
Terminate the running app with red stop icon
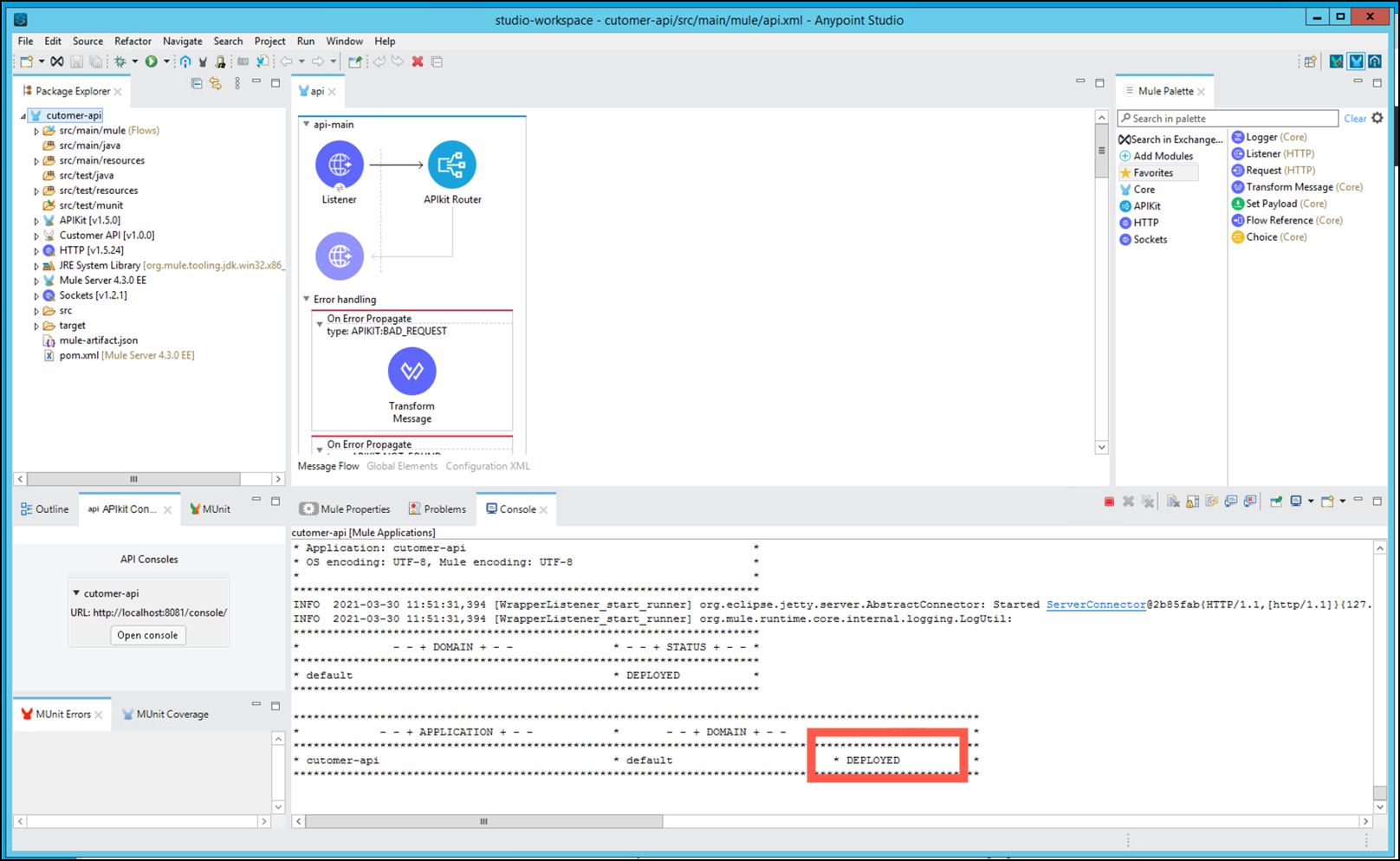1109,502
